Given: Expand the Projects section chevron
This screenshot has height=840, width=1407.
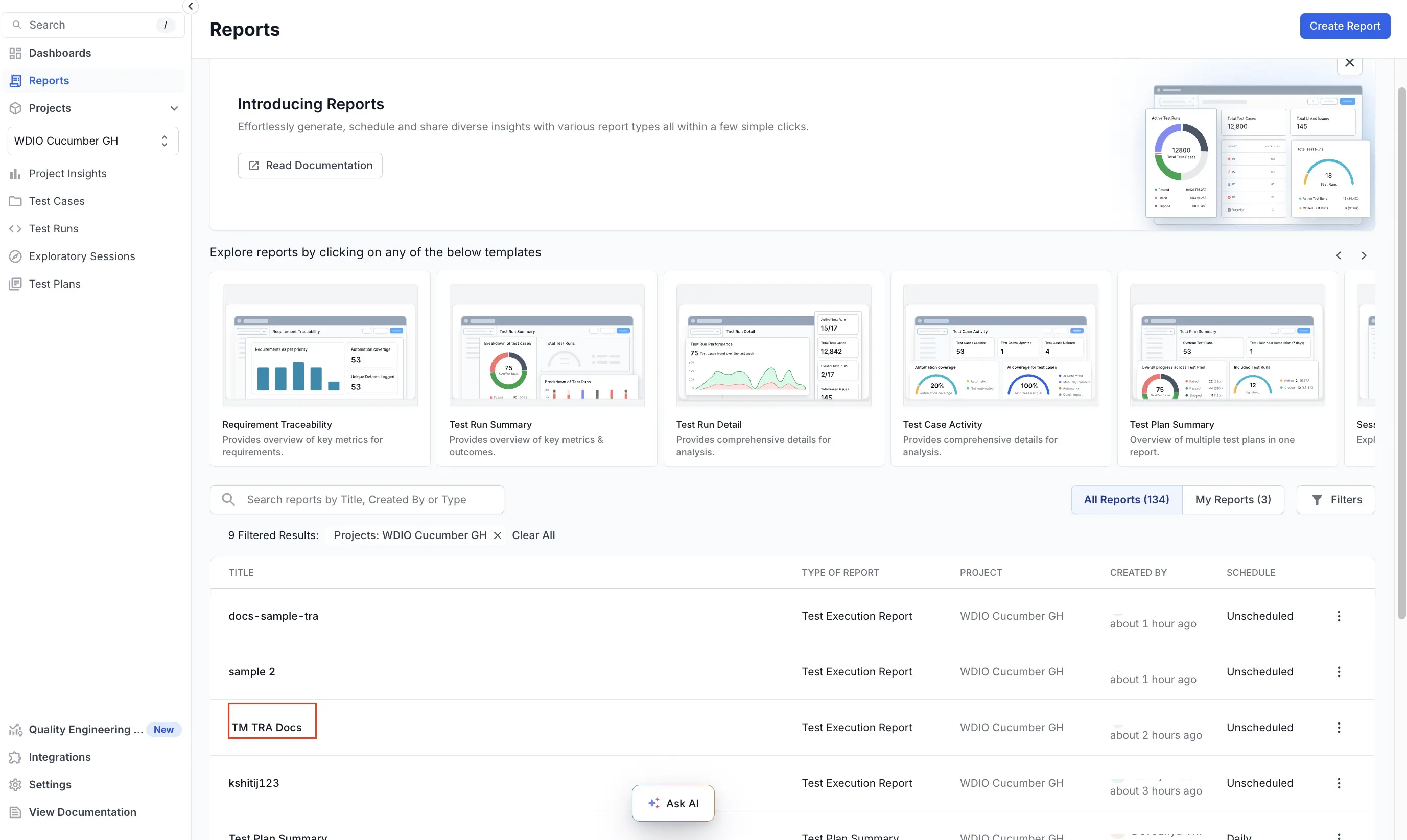Looking at the screenshot, I should pos(174,108).
